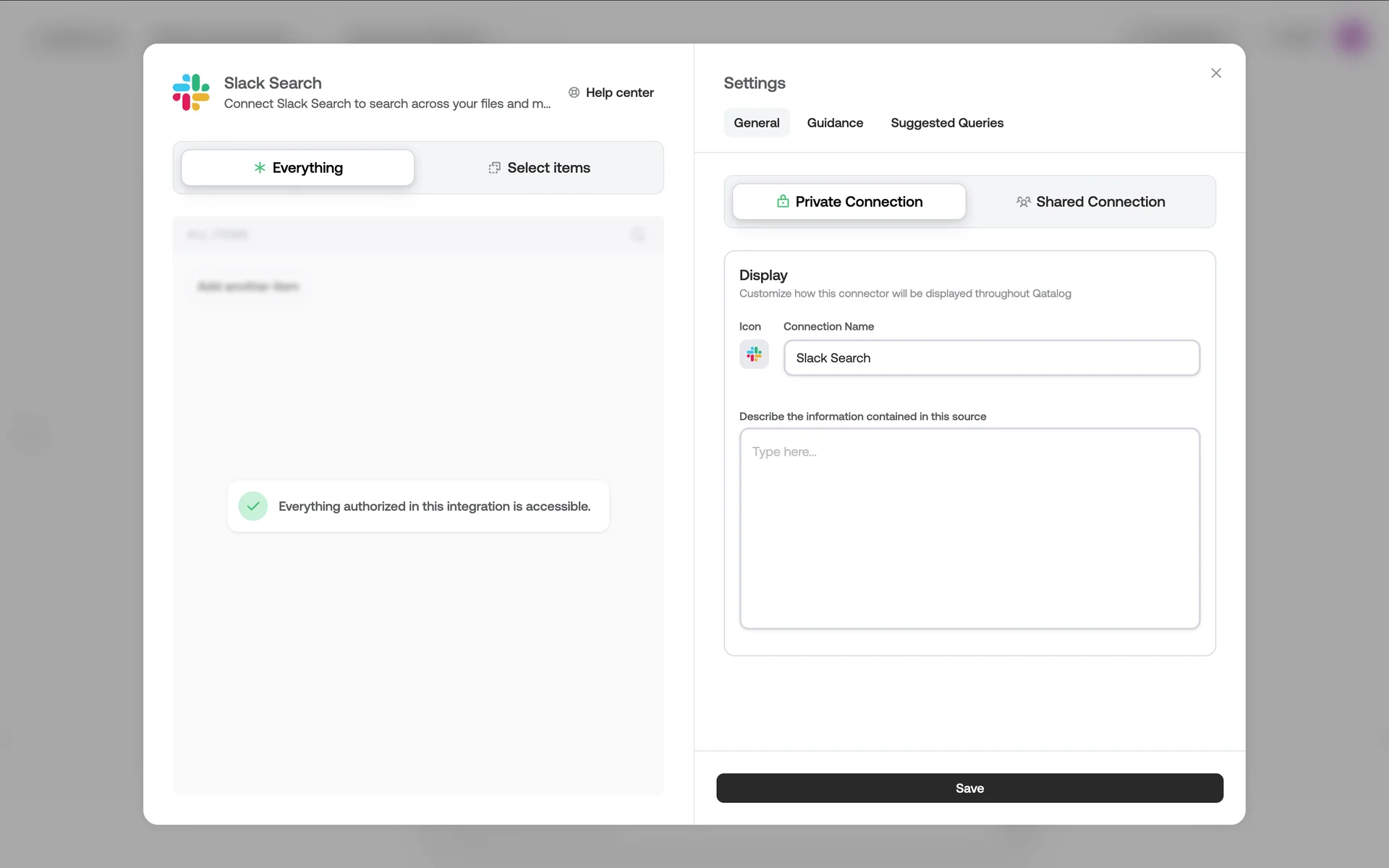Click the Private Connection lock icon

[x=783, y=202]
